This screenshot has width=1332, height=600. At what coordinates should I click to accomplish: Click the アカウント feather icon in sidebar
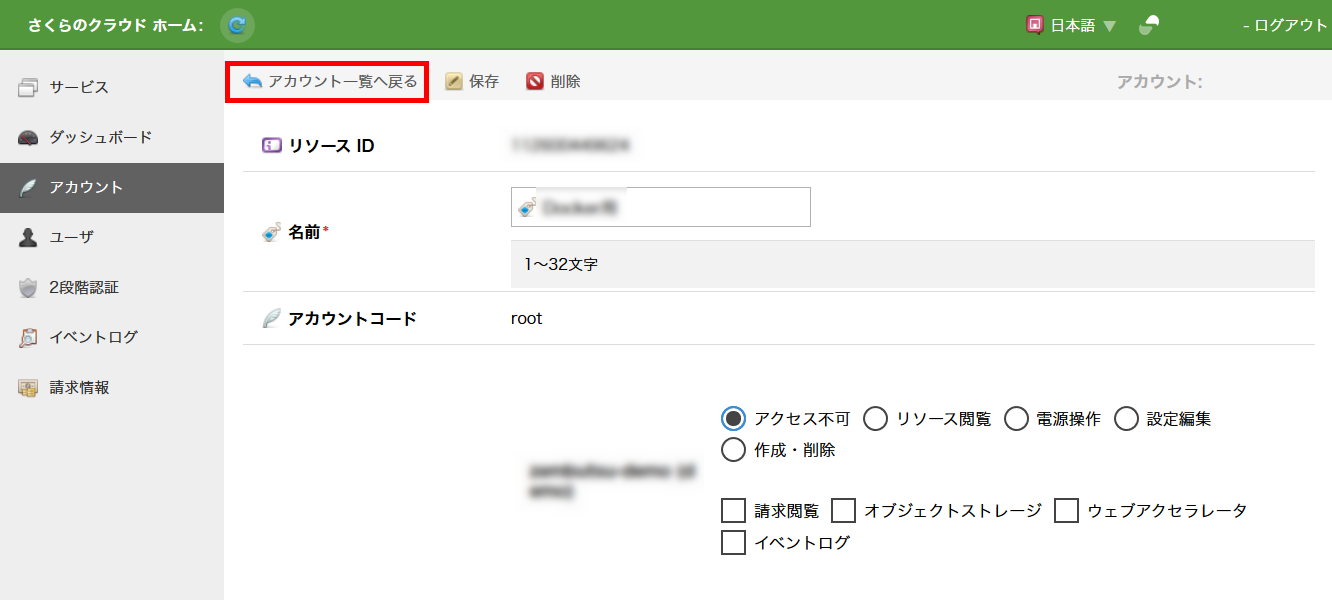coord(29,188)
